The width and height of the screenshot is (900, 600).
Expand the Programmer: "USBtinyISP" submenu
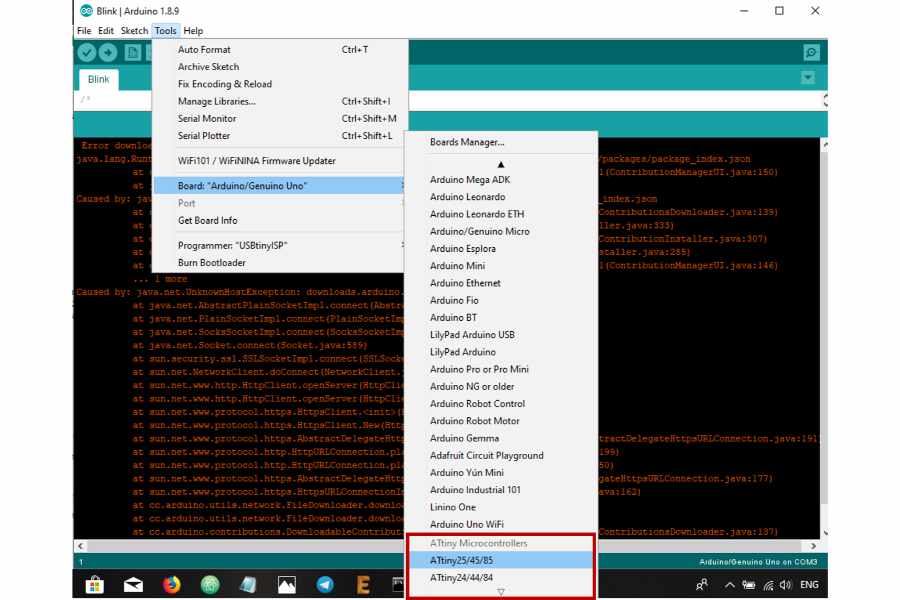pyautogui.click(x=278, y=246)
